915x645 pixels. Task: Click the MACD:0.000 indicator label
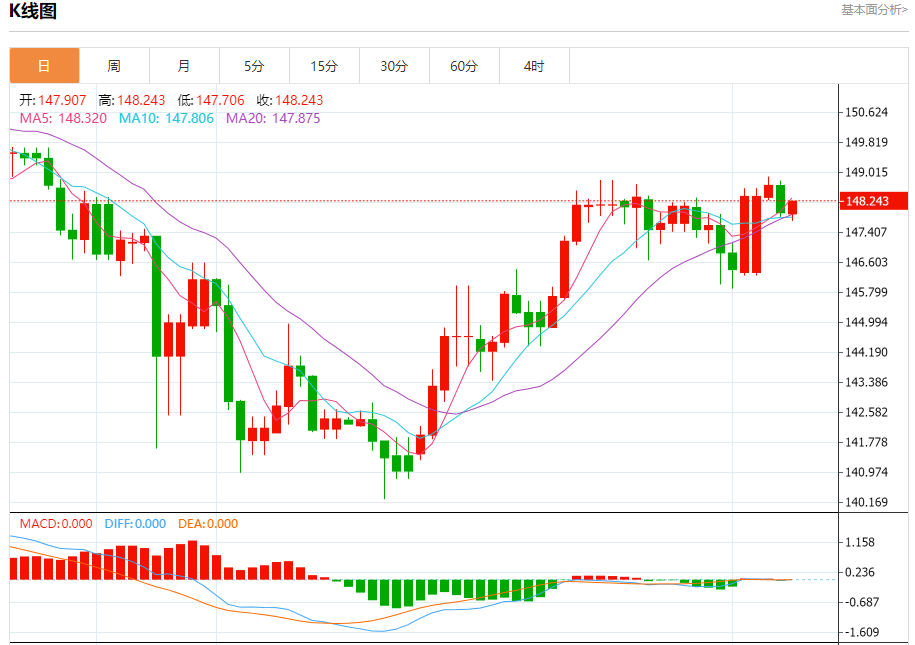(x=56, y=524)
